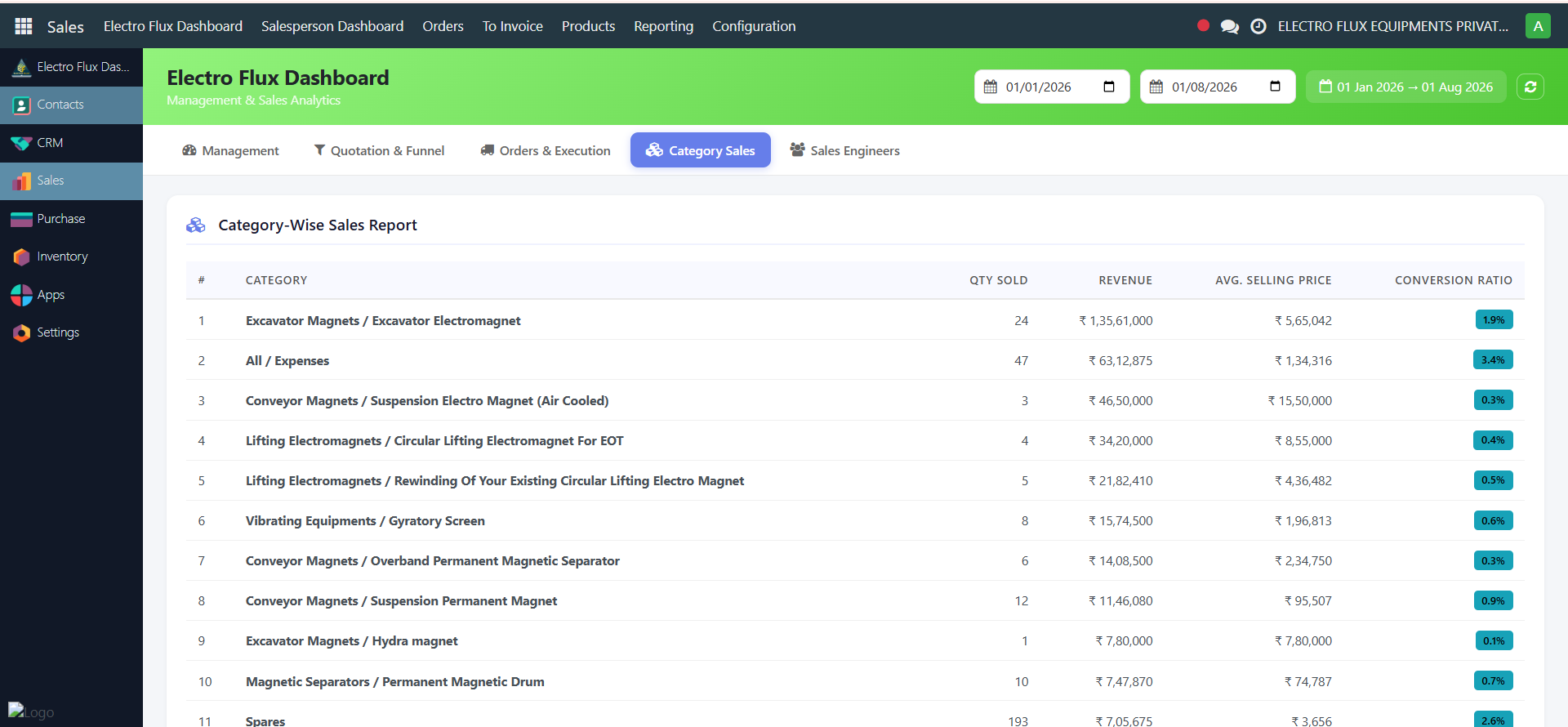
Task: Select the Gyratory Screen category row
Action: coord(855,520)
